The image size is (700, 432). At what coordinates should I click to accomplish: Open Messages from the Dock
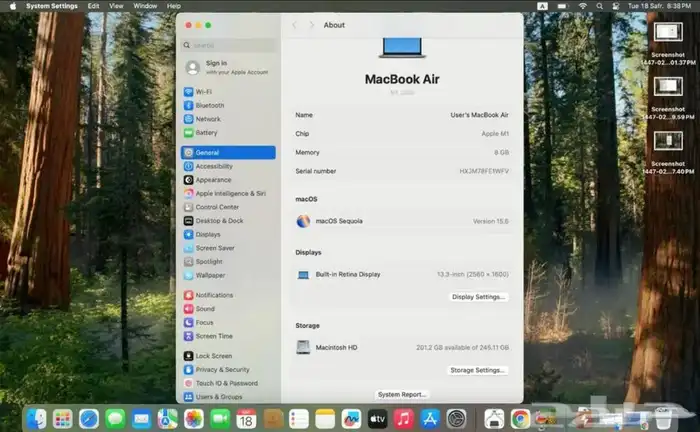(115, 419)
